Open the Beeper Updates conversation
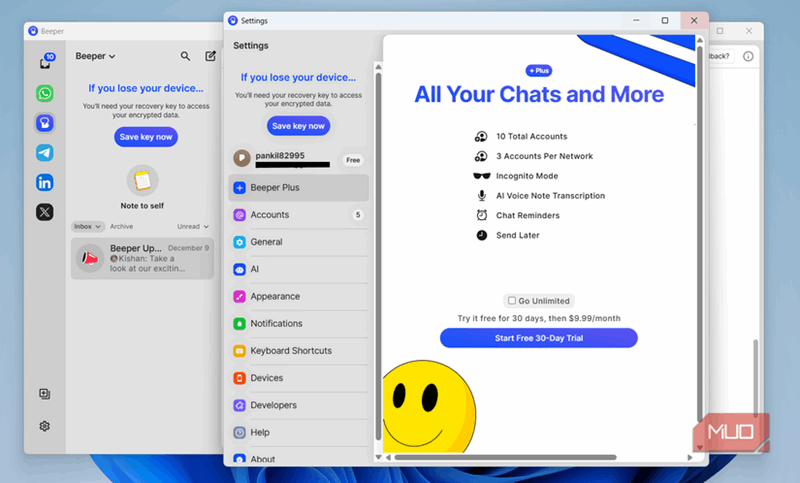The width and height of the screenshot is (800, 483). tap(142, 258)
